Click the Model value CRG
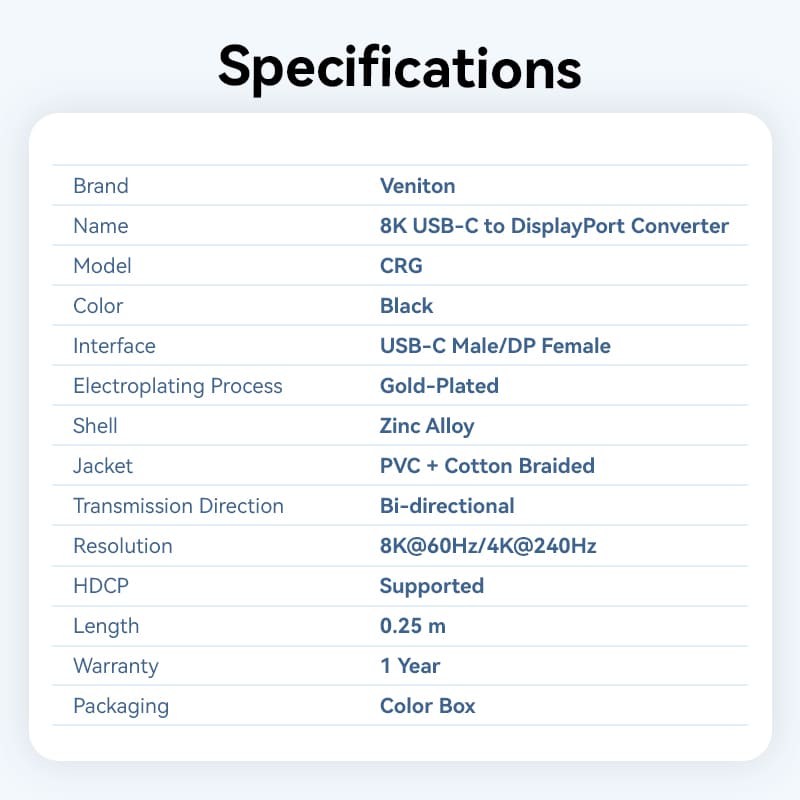 [x=401, y=266]
